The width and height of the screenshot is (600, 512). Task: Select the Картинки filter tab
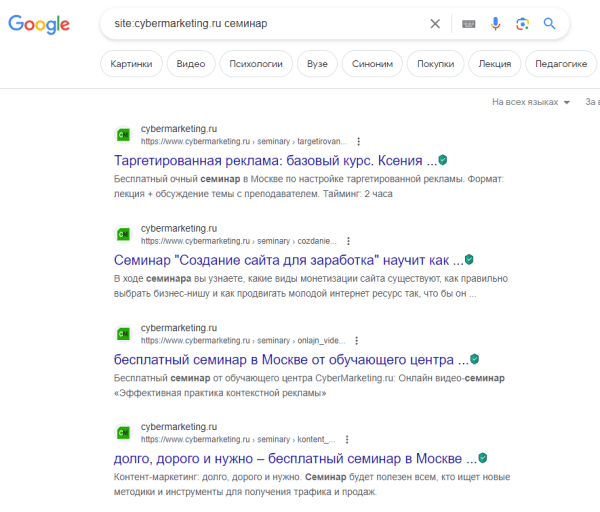[132, 64]
